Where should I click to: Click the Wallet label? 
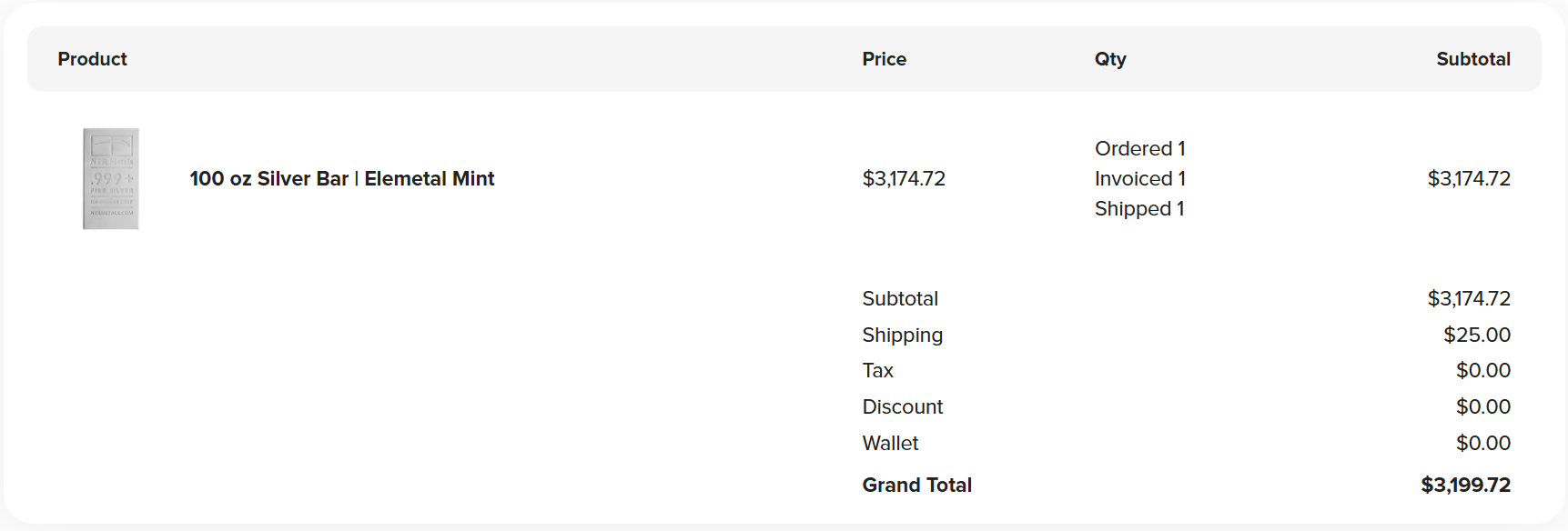890,444
